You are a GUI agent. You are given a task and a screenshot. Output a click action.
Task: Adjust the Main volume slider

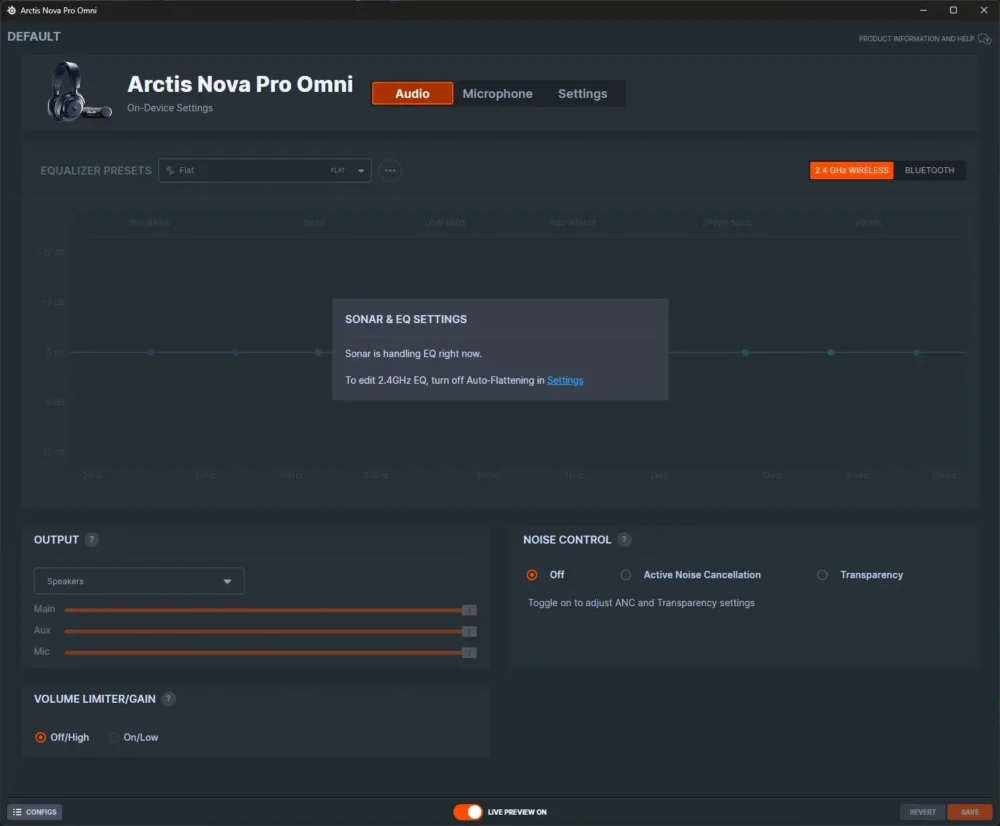(270, 610)
